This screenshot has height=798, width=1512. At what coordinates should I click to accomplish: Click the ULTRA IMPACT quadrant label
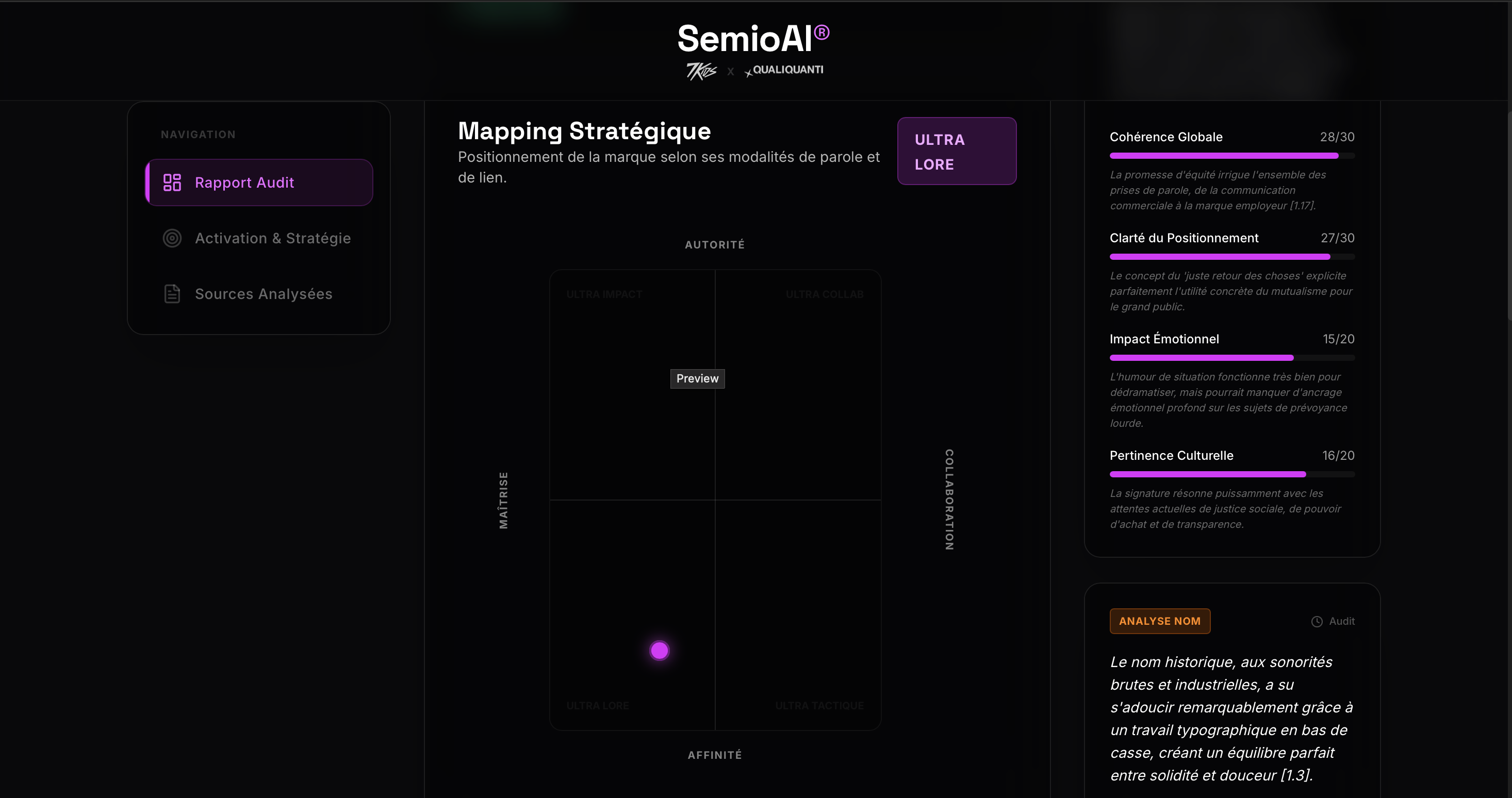click(x=604, y=294)
